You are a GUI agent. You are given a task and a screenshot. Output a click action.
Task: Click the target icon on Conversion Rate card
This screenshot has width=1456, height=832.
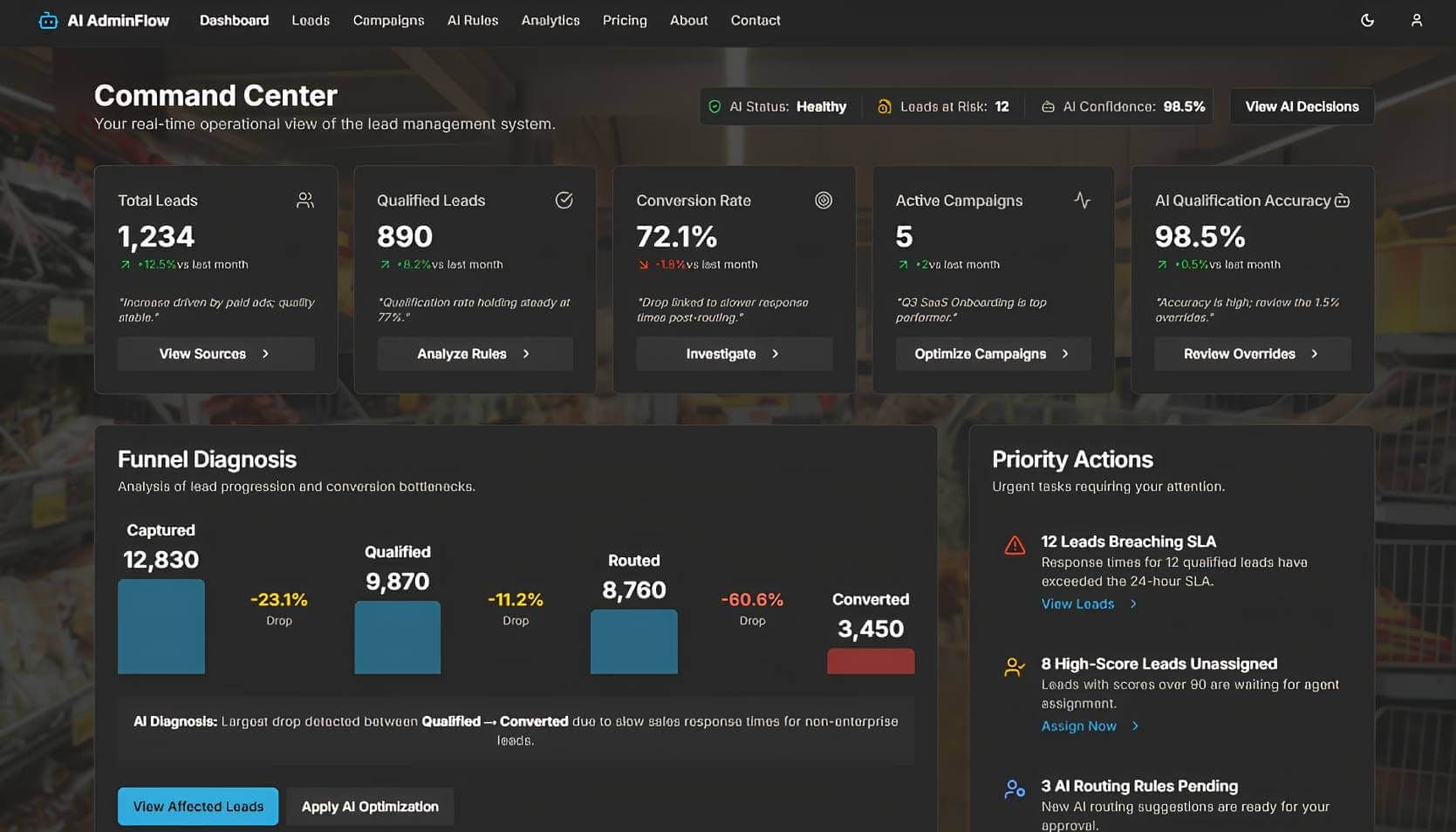(x=823, y=201)
